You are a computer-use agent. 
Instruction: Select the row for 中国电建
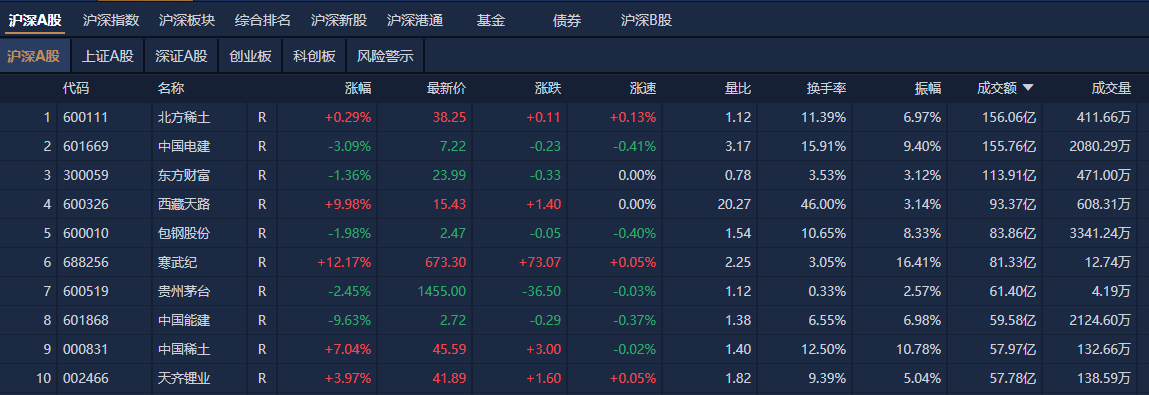574,146
